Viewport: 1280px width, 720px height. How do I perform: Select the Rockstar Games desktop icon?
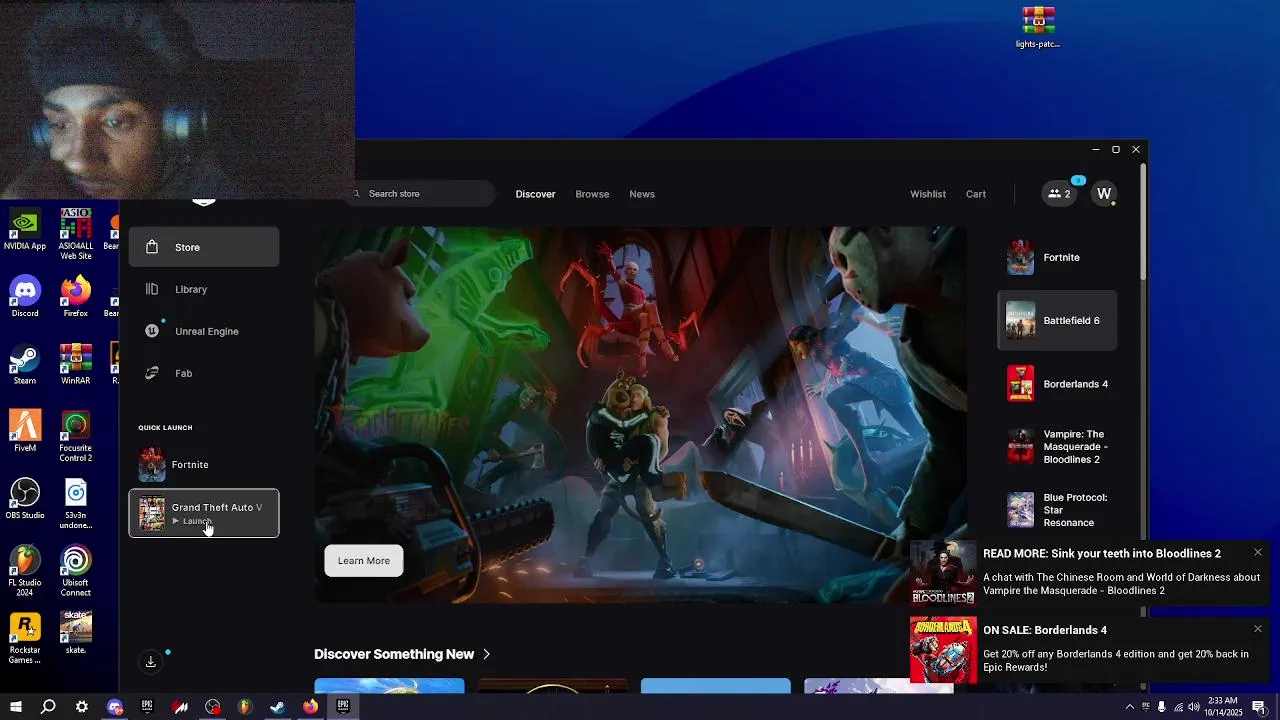25,638
